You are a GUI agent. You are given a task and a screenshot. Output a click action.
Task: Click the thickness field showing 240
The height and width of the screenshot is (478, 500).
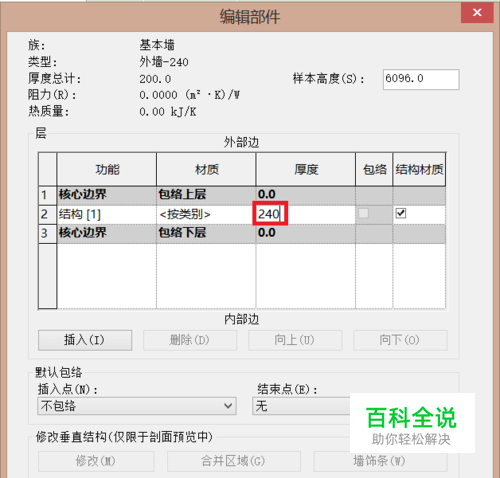point(305,214)
